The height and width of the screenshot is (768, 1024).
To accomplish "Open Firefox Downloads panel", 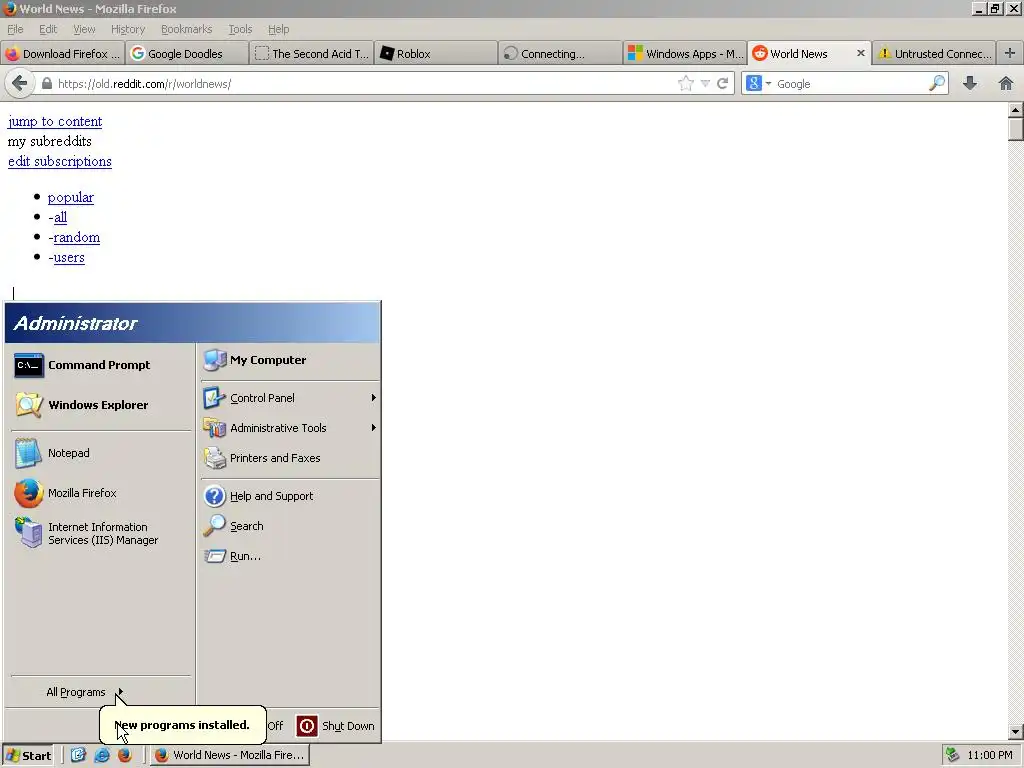I will (x=970, y=83).
